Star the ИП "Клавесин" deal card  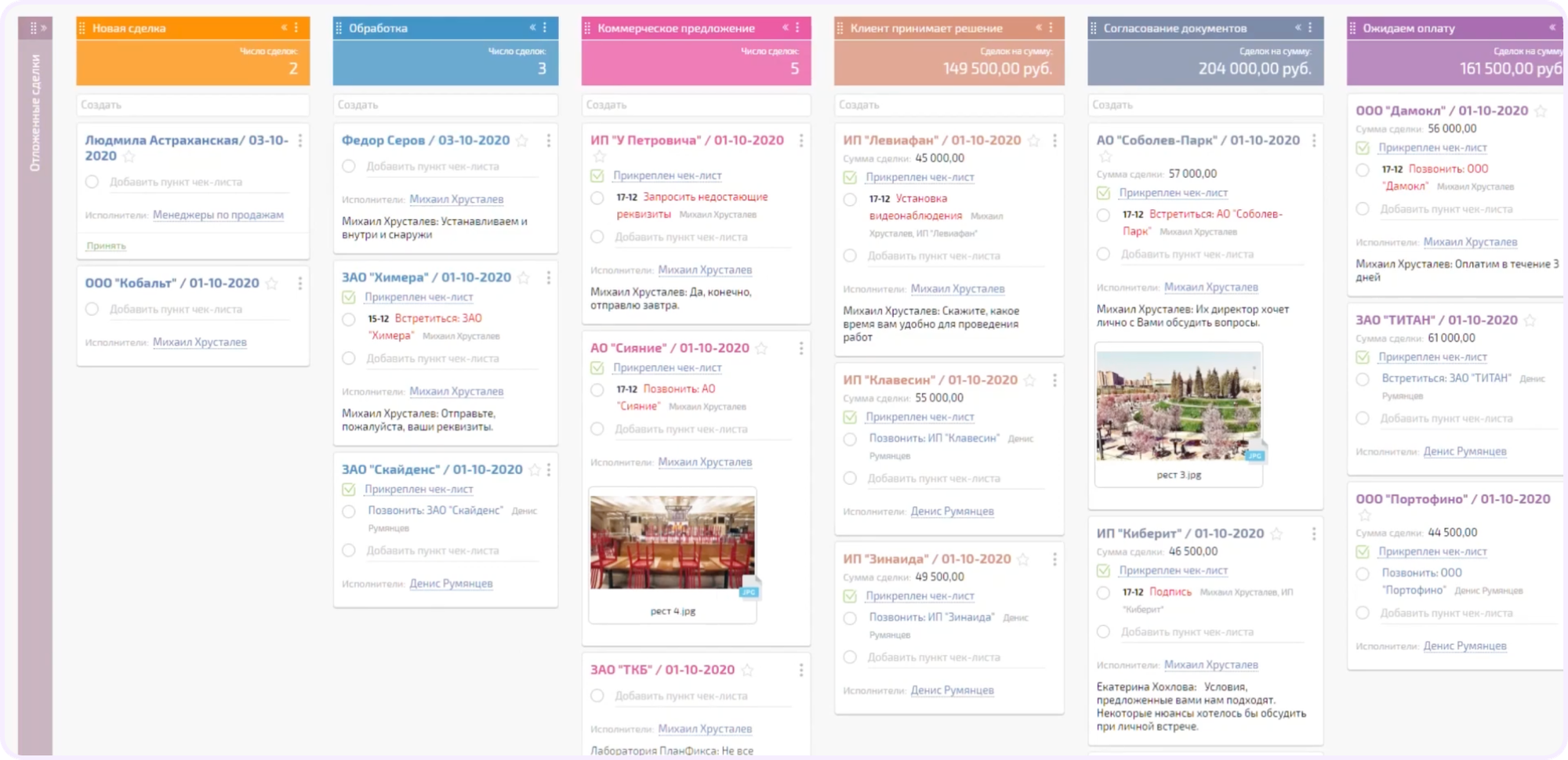(x=1030, y=381)
